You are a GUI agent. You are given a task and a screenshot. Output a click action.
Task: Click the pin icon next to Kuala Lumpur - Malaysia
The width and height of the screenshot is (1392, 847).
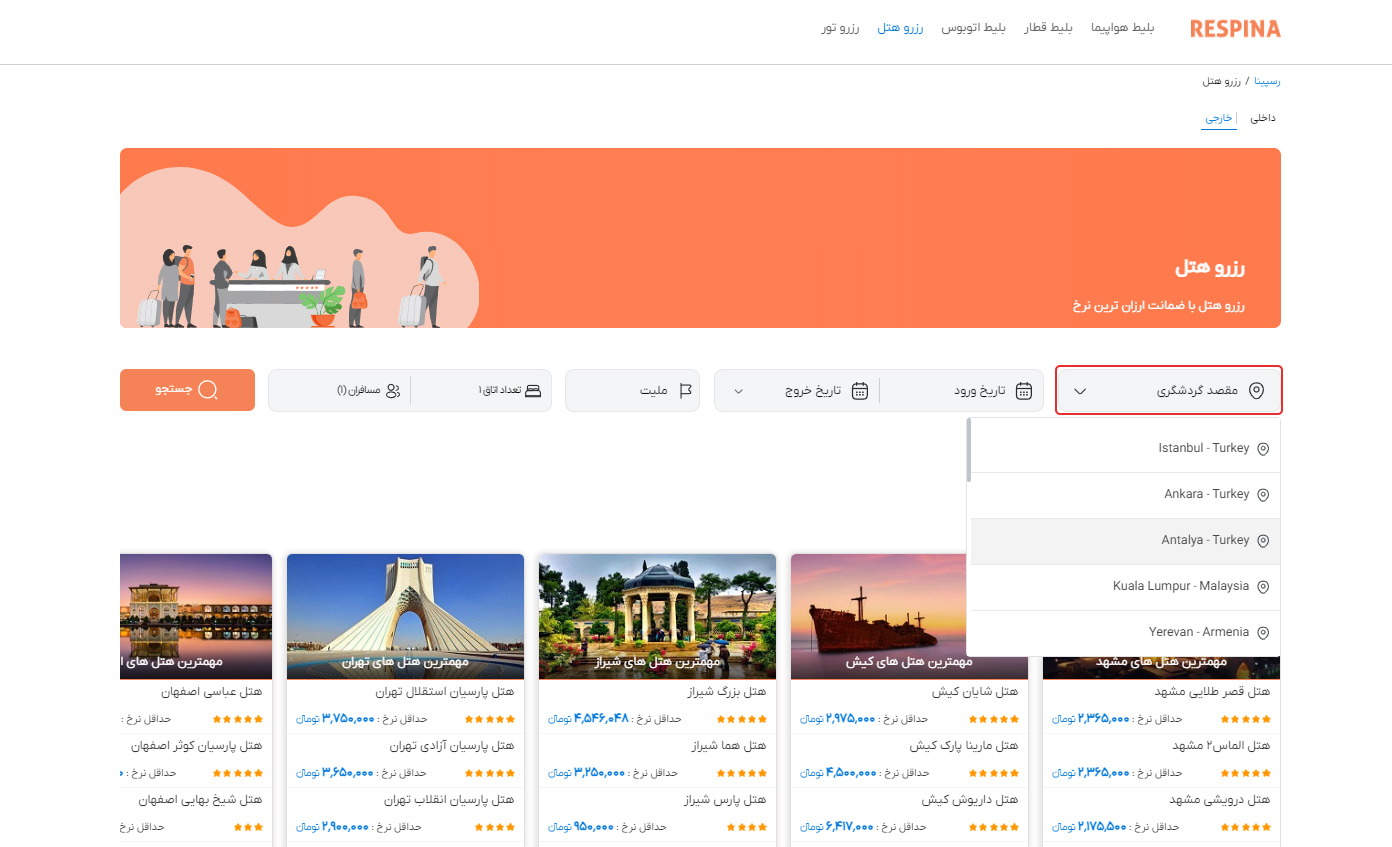[1262, 587]
